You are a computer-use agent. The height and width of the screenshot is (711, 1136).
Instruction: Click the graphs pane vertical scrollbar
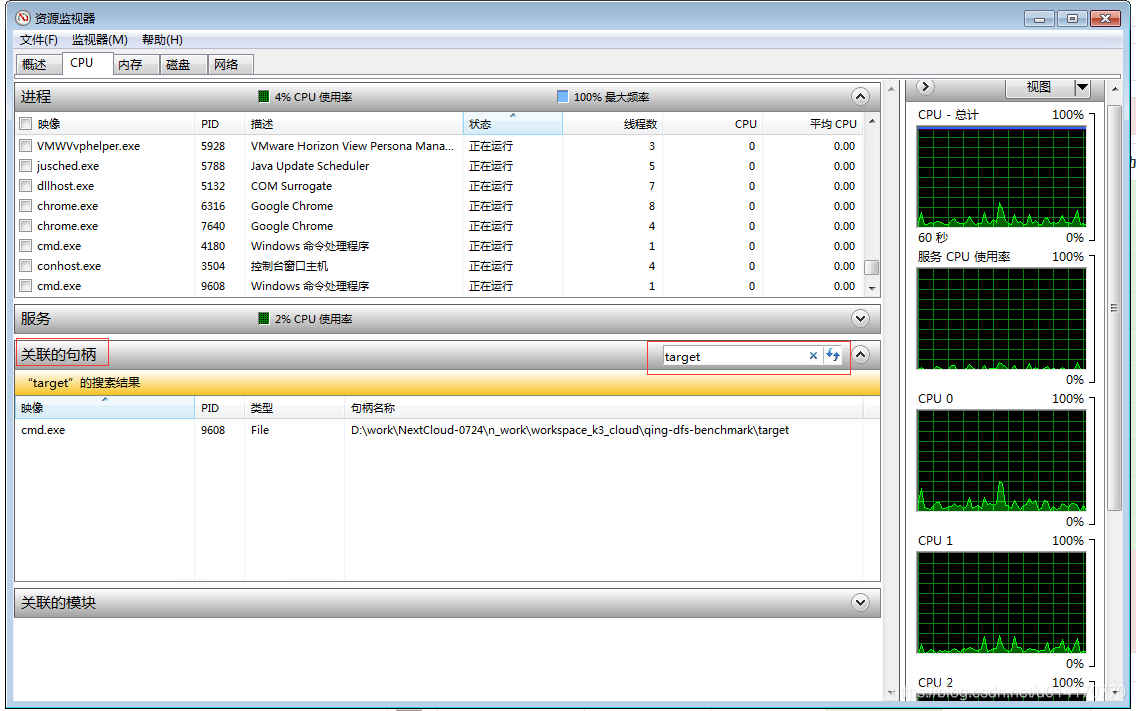1114,308
